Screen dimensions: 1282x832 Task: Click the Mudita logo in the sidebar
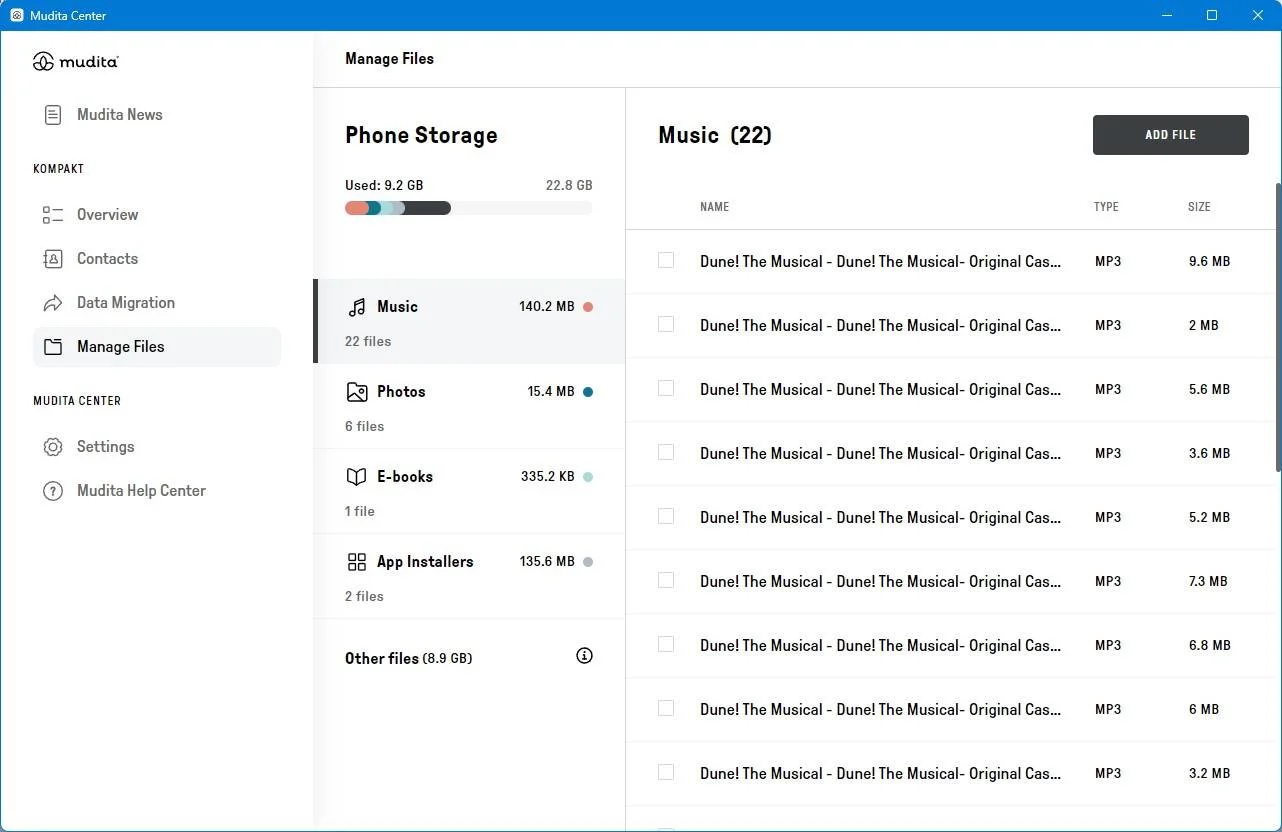pyautogui.click(x=75, y=61)
